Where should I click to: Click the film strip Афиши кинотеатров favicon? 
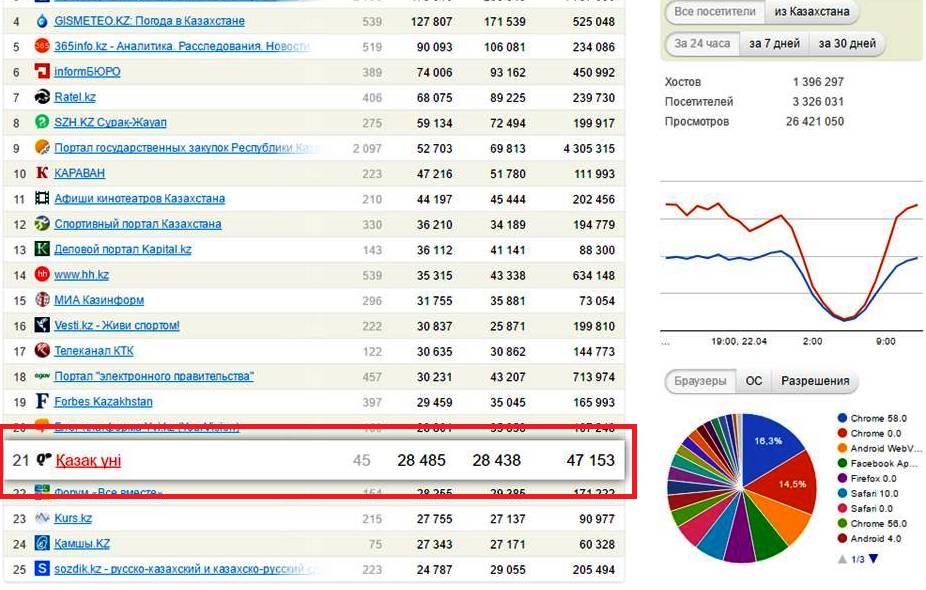42,198
